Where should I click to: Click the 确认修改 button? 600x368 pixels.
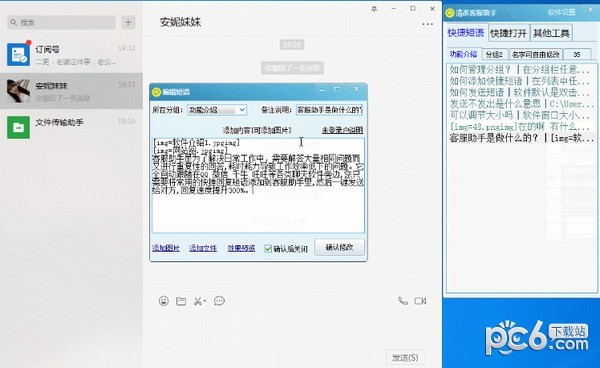tap(339, 248)
